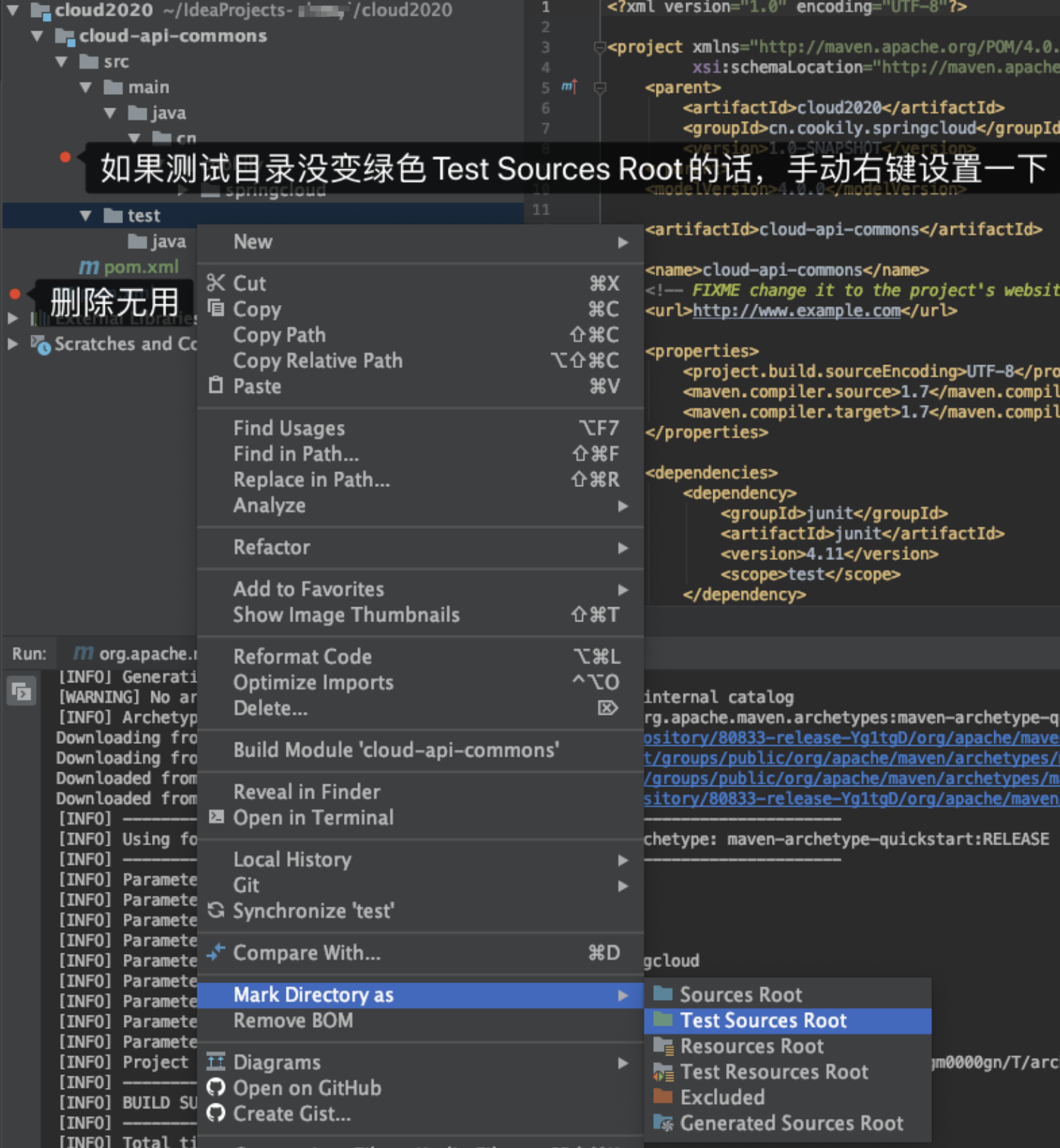Collapse the main folder arrow

[86, 87]
